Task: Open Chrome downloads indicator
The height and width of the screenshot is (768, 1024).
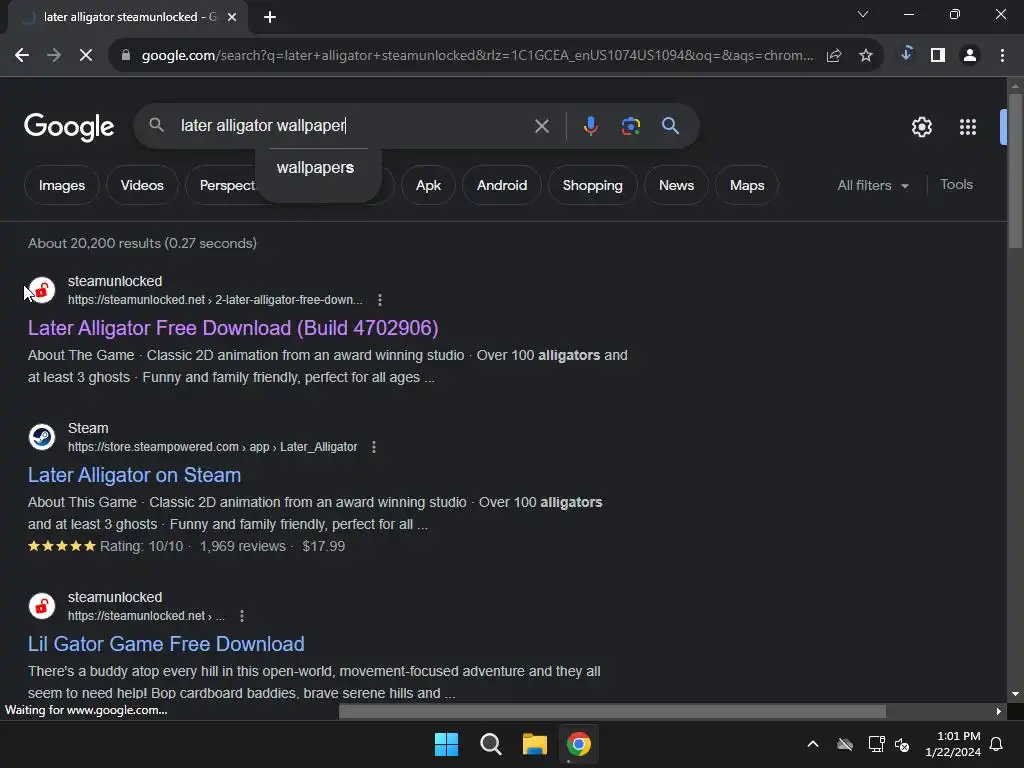Action: 906,54
